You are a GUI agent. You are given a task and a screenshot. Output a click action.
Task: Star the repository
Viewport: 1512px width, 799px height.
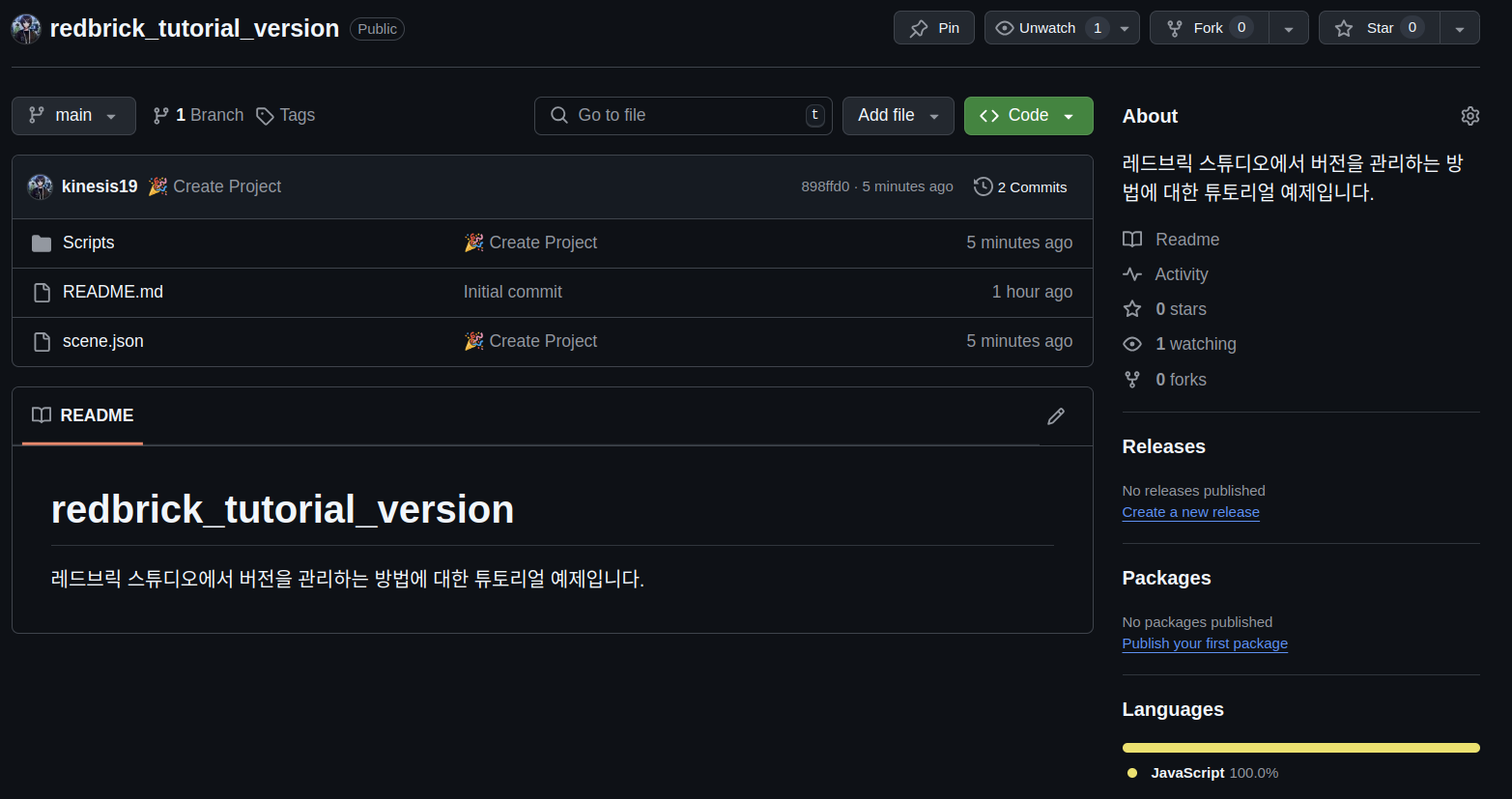click(x=1380, y=28)
